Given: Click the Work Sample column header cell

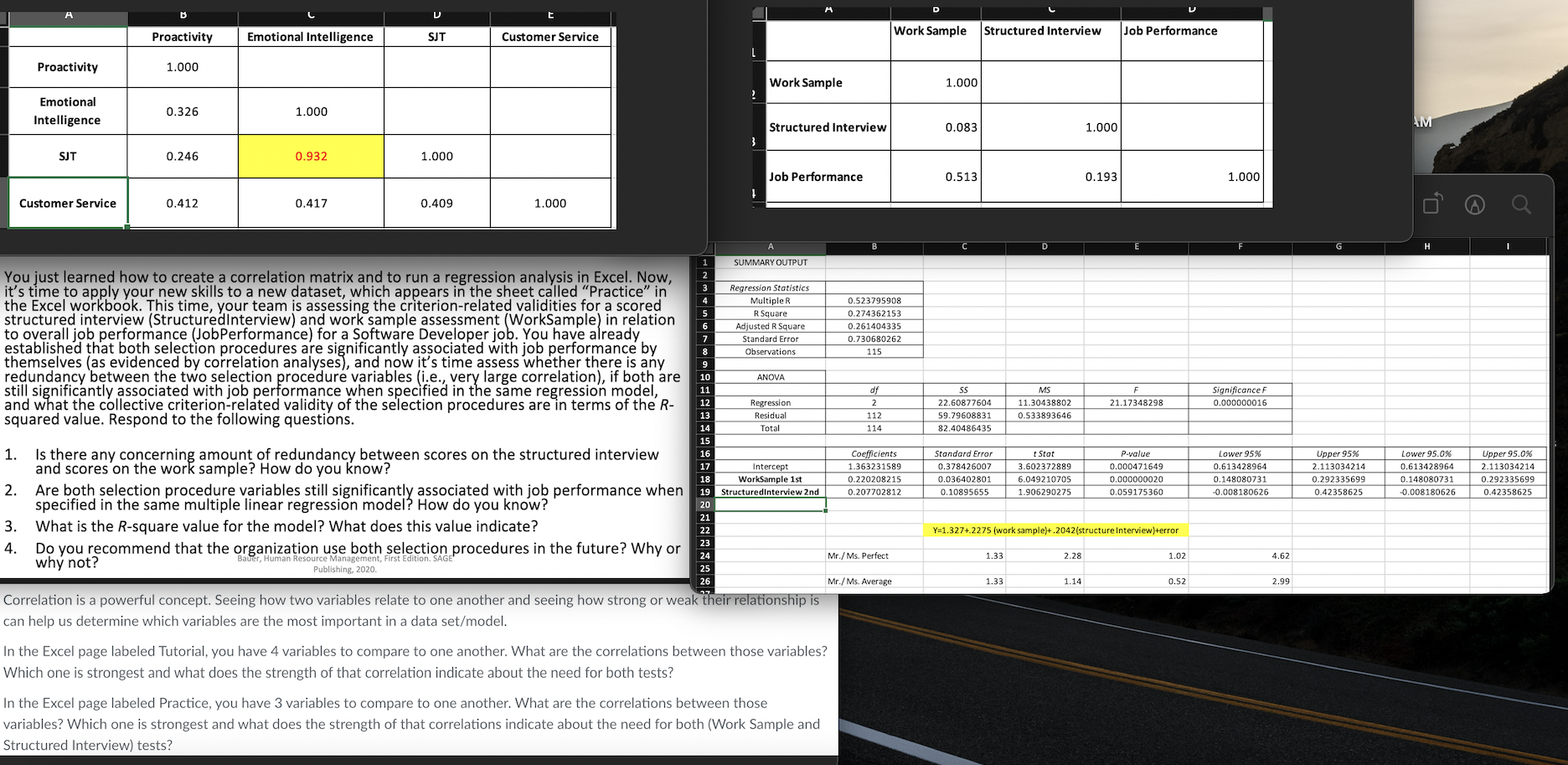Looking at the screenshot, I should (936, 39).
